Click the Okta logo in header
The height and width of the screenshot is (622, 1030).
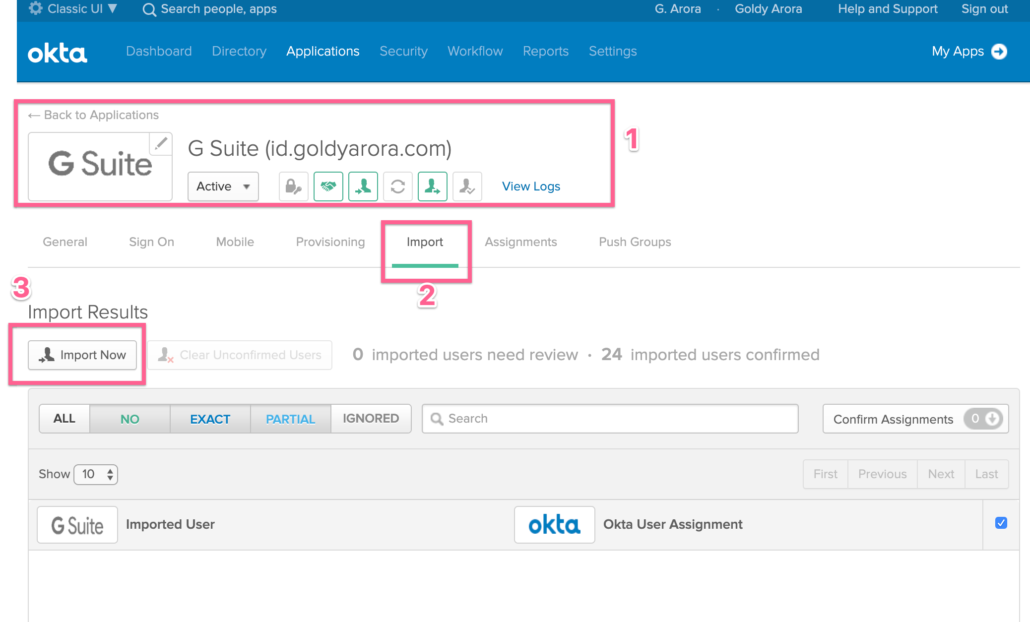tap(57, 53)
